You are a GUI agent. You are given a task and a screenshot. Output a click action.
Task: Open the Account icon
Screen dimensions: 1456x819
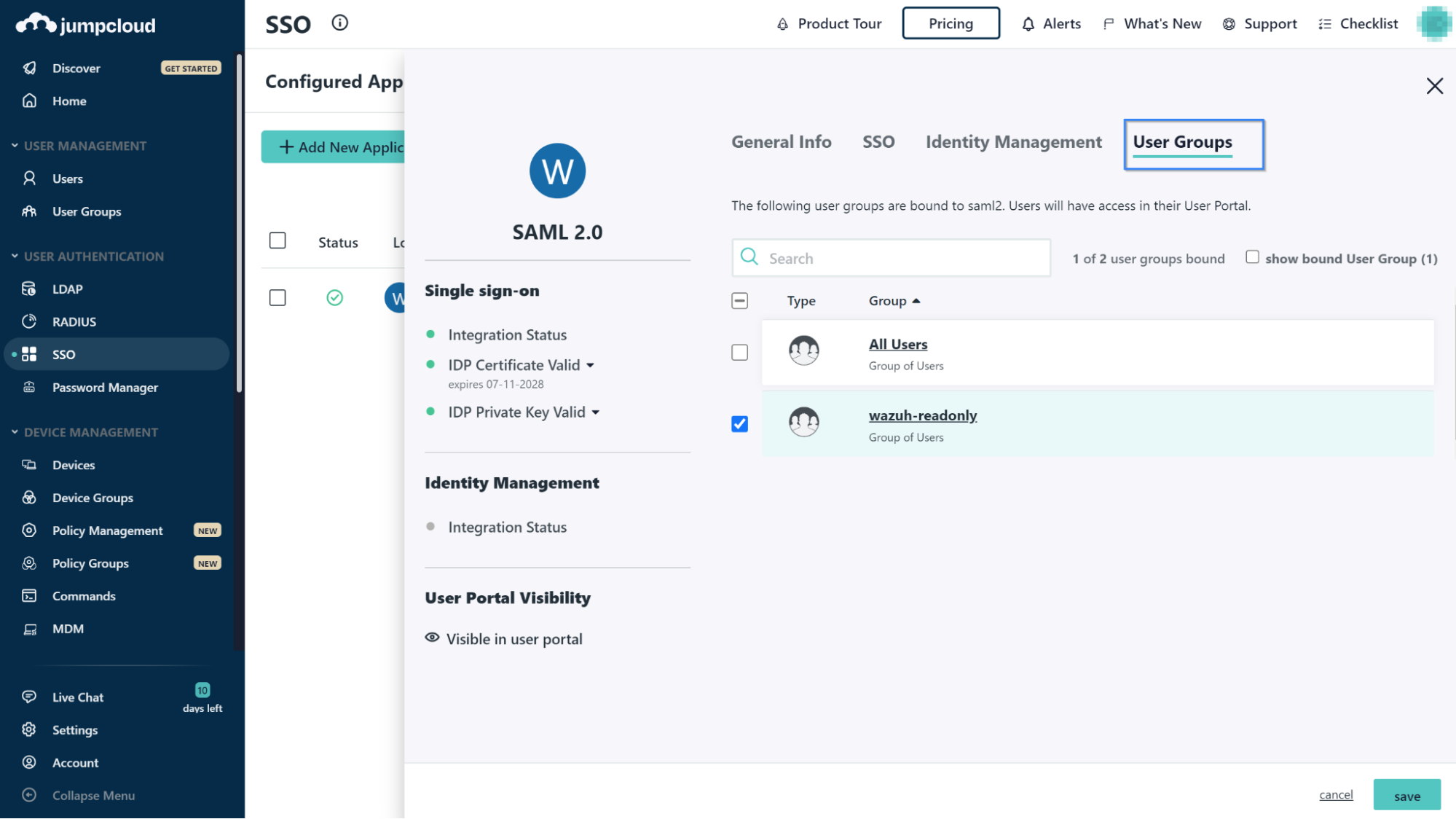[x=29, y=762]
